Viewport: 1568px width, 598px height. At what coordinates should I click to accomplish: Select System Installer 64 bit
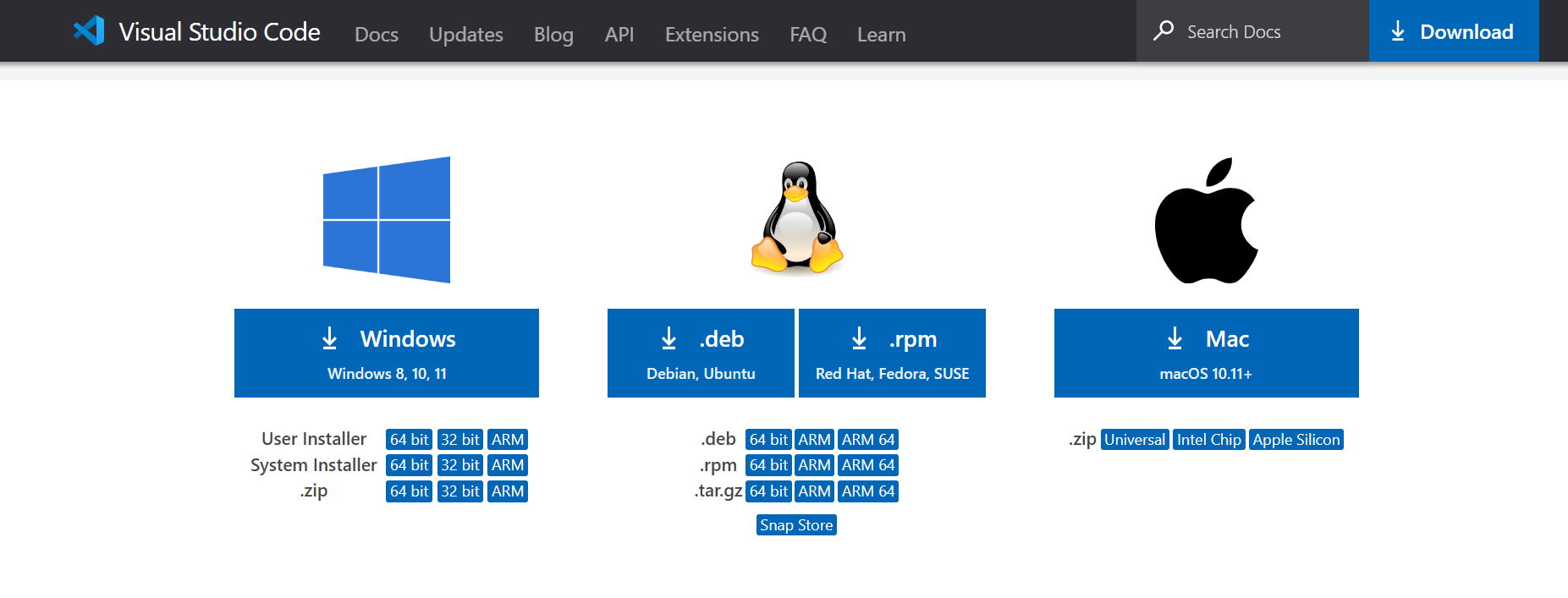410,465
